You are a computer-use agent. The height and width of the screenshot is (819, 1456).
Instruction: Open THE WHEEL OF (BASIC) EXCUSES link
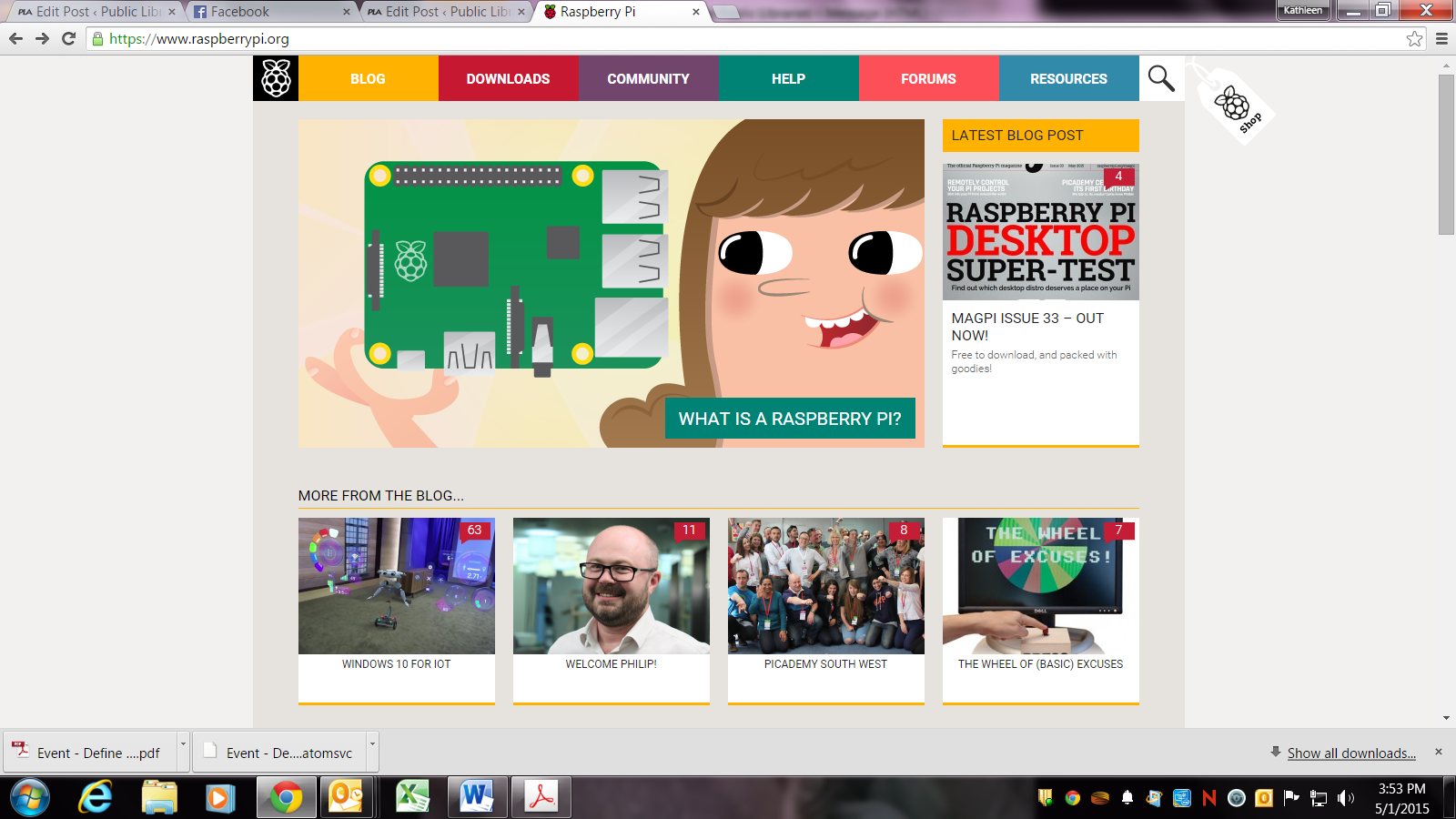[x=1041, y=664]
